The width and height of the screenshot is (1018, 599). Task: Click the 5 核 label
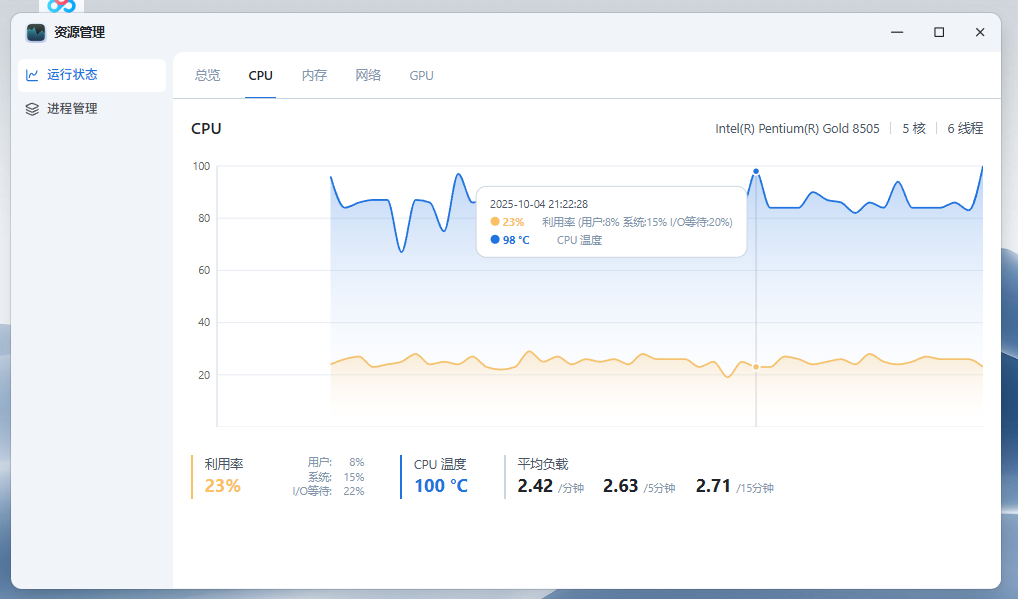point(914,128)
